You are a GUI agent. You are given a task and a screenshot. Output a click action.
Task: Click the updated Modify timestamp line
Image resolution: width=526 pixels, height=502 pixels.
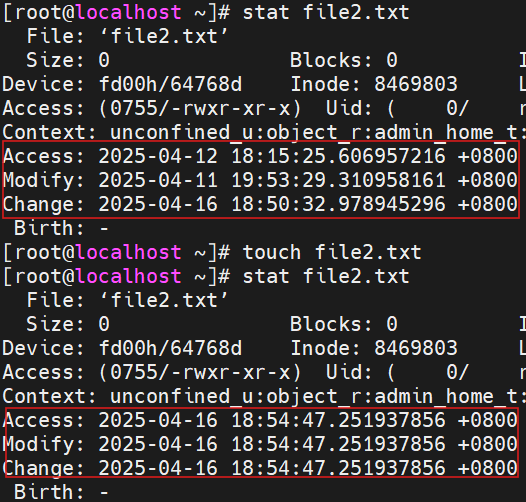[x=260, y=444]
